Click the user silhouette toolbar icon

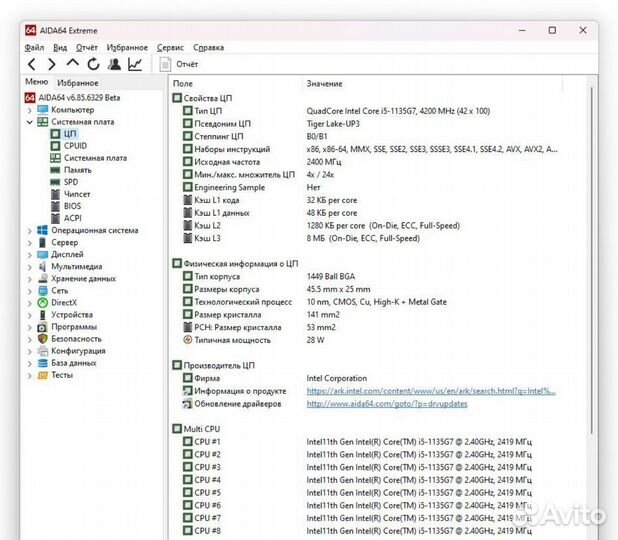click(x=114, y=64)
